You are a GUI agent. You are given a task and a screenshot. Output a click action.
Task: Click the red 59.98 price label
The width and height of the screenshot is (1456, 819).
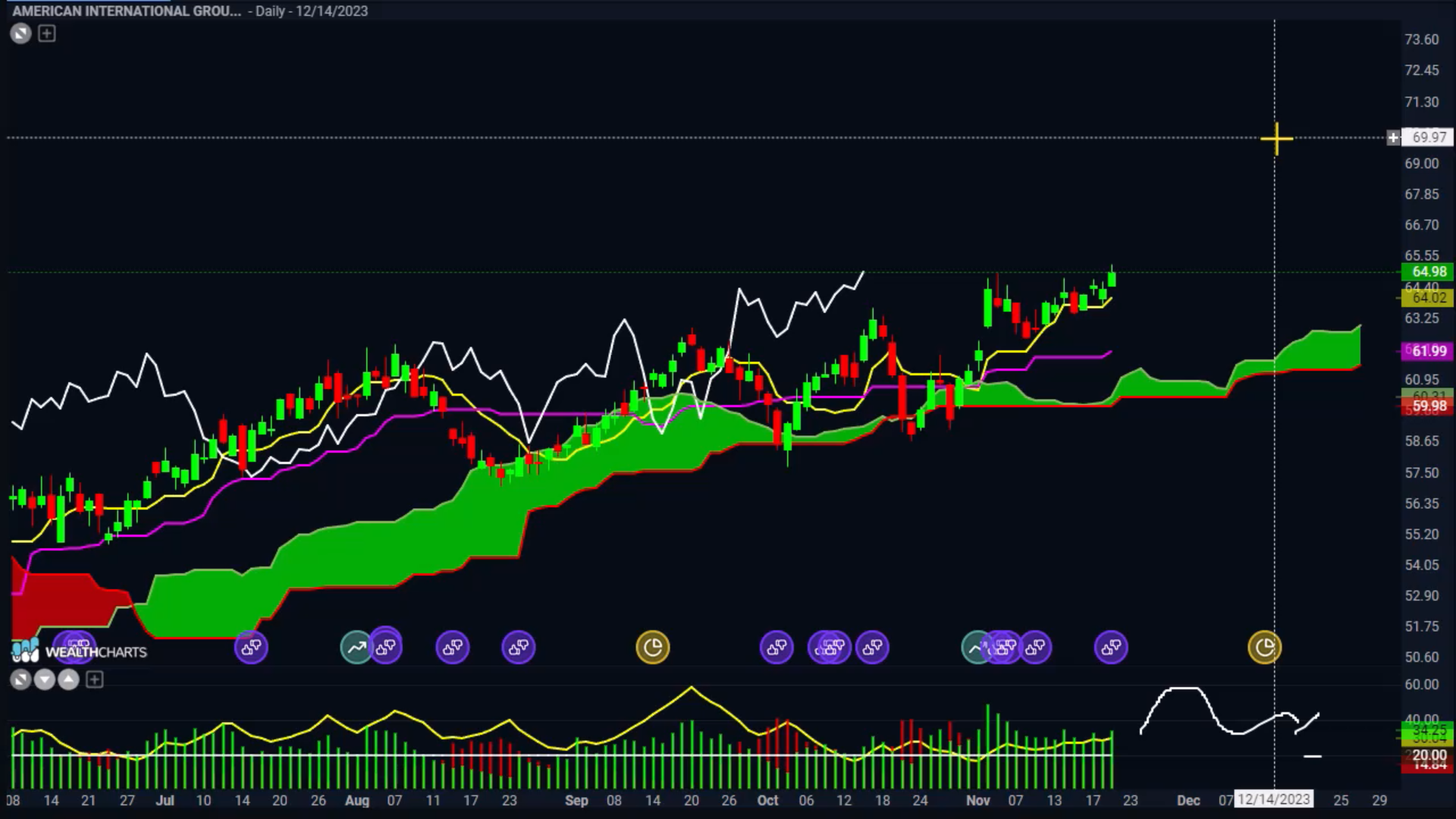[1428, 406]
